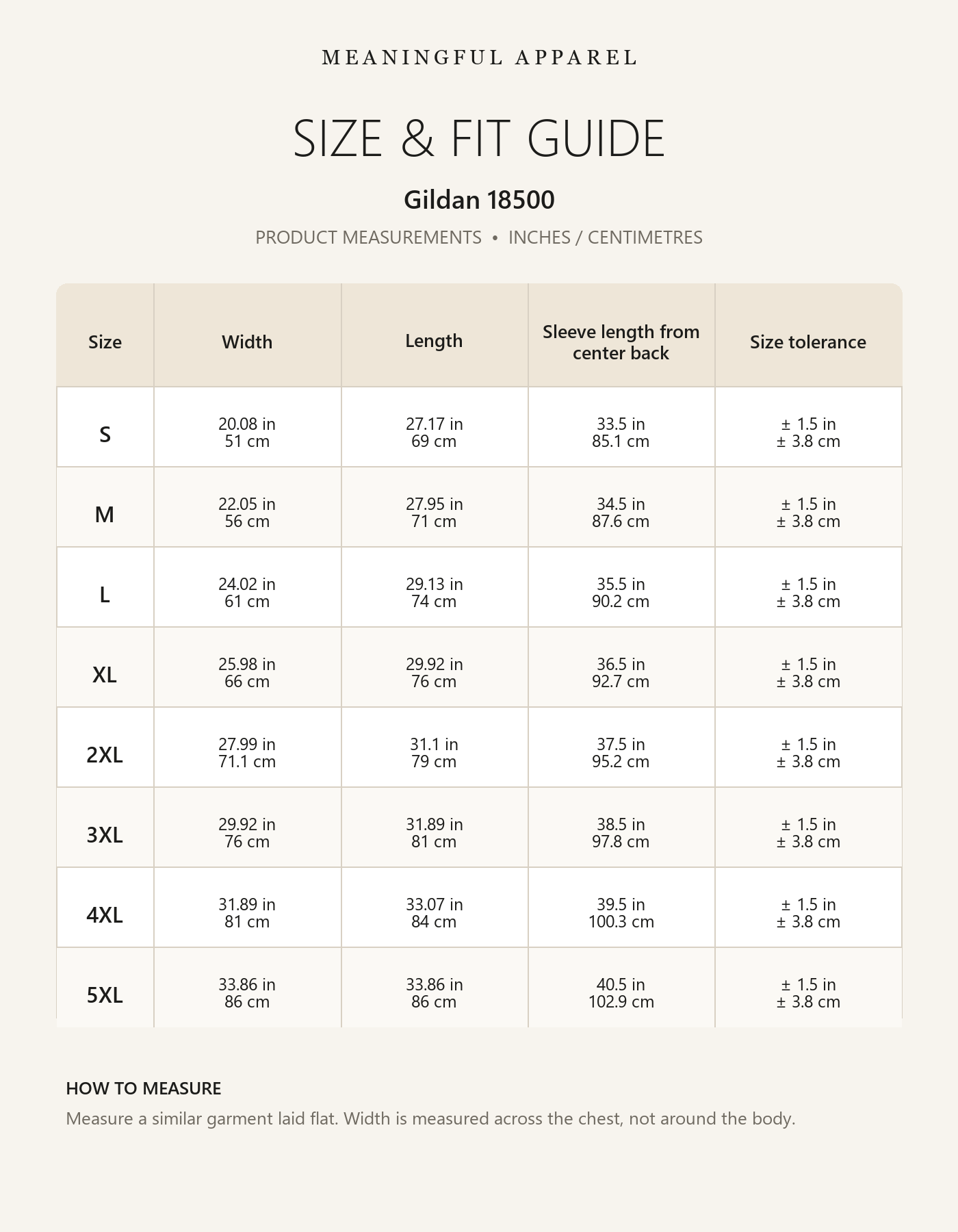This screenshot has height=1232, width=958.
Task: Select the XL size row label
Action: 105,674
